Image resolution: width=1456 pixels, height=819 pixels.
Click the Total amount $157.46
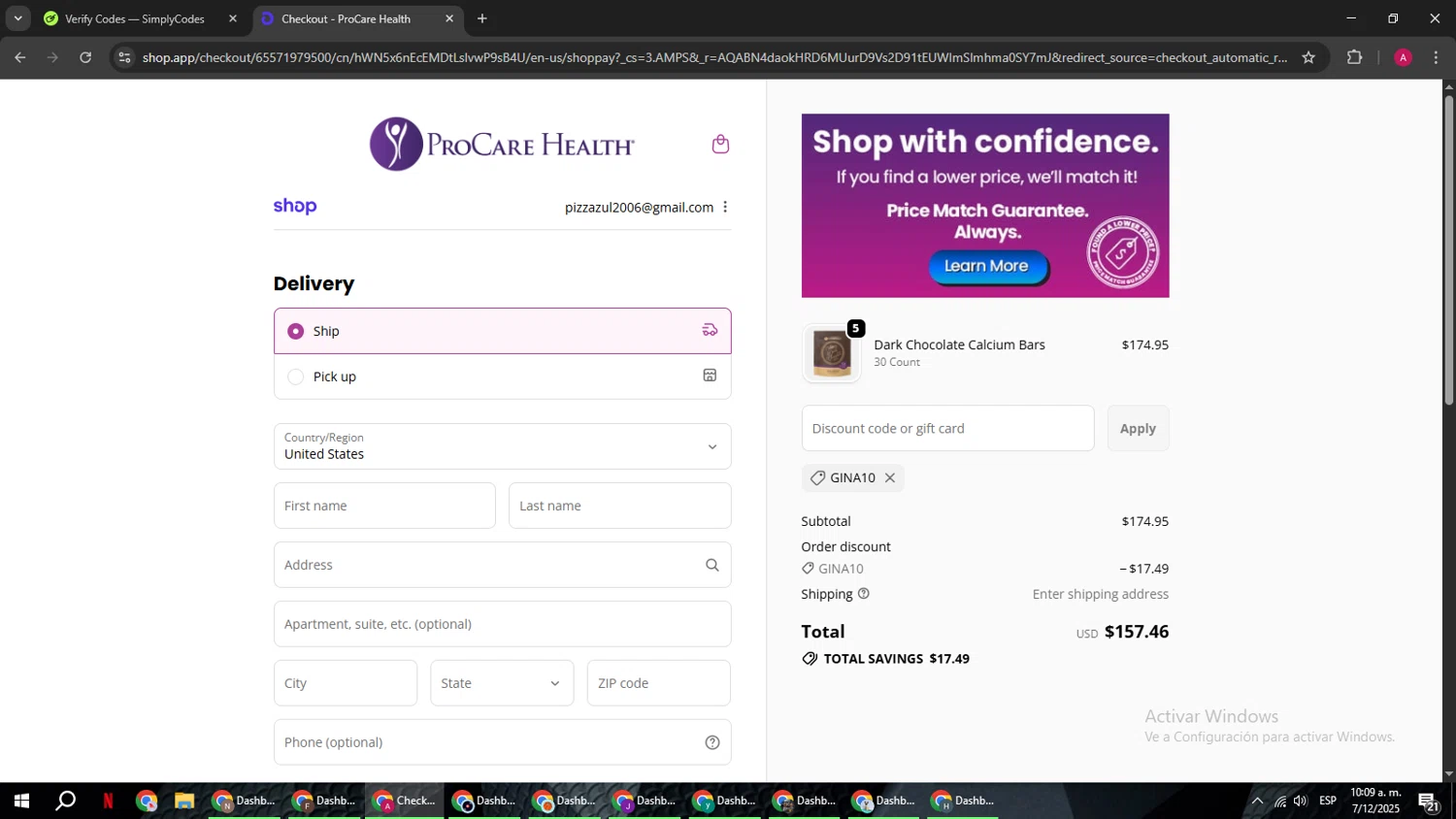tap(1137, 632)
